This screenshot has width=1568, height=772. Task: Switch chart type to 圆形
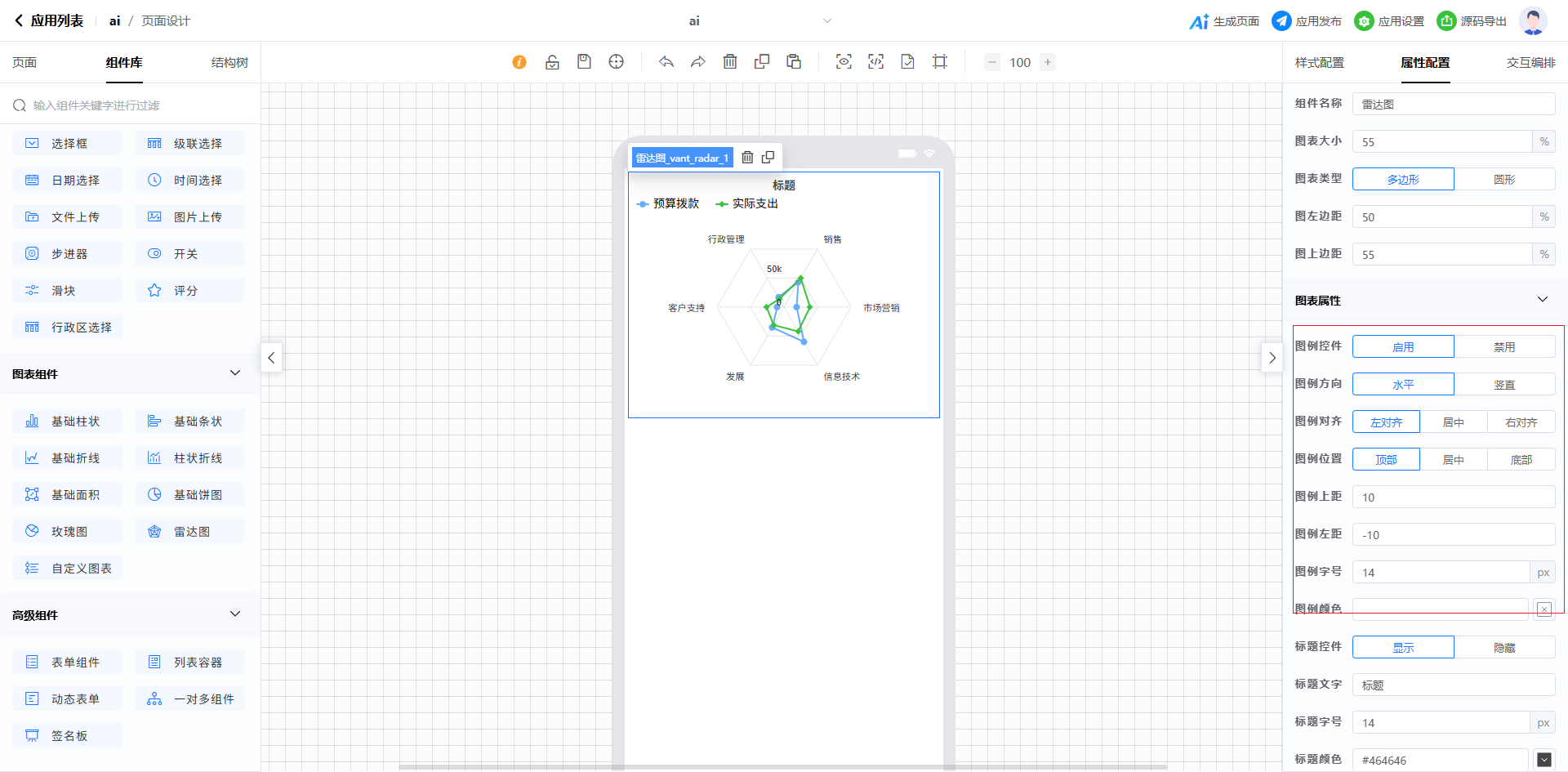[x=1504, y=180]
